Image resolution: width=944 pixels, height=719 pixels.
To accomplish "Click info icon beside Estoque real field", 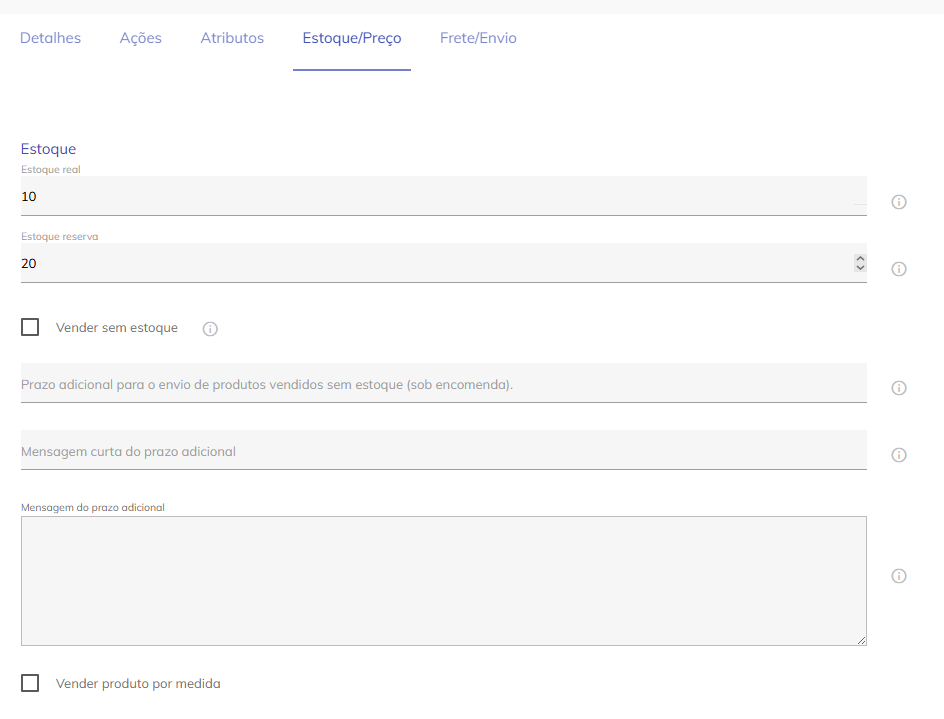I will coord(898,202).
